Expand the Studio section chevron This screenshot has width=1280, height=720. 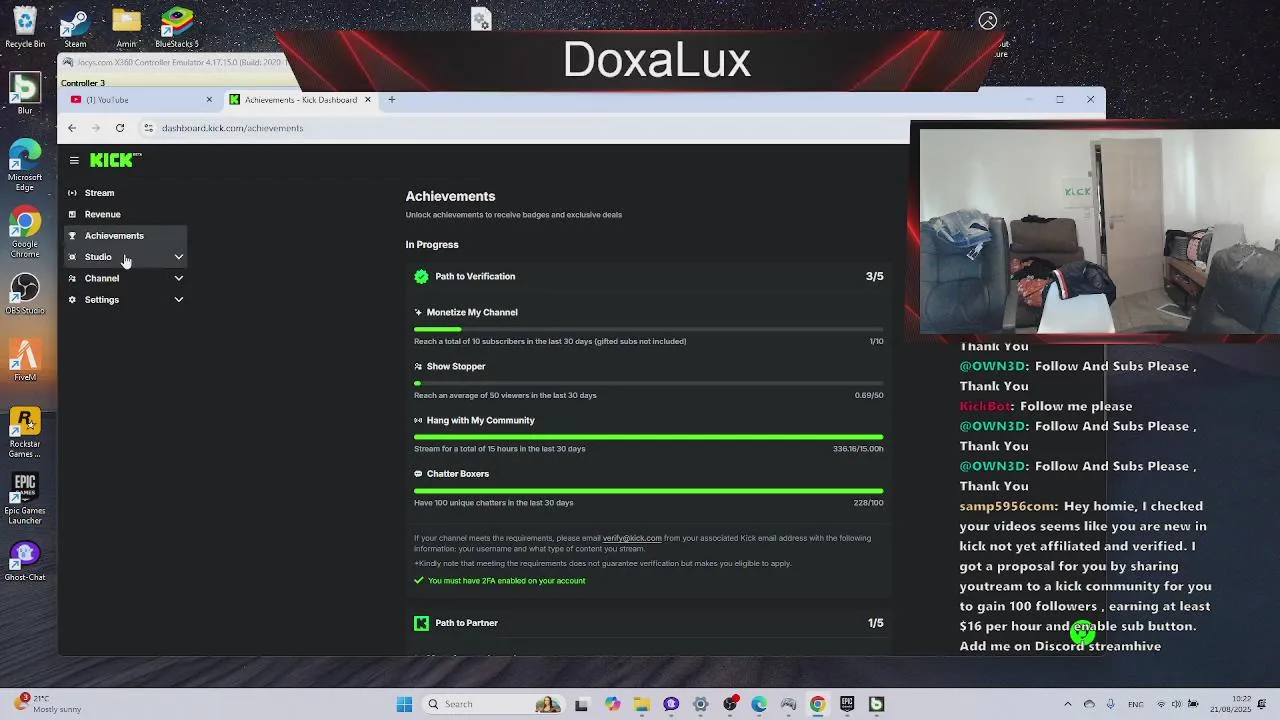(x=179, y=257)
